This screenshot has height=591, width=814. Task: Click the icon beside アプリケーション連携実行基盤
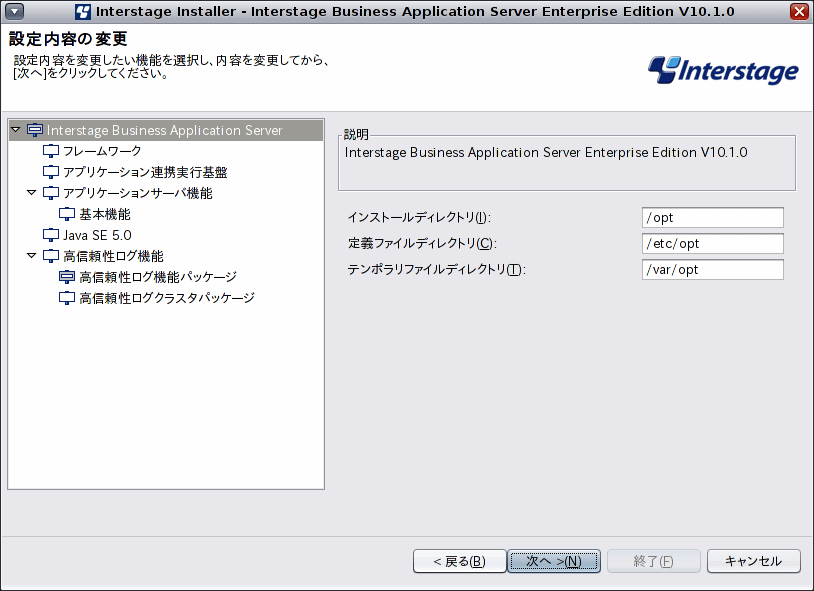pos(51,172)
